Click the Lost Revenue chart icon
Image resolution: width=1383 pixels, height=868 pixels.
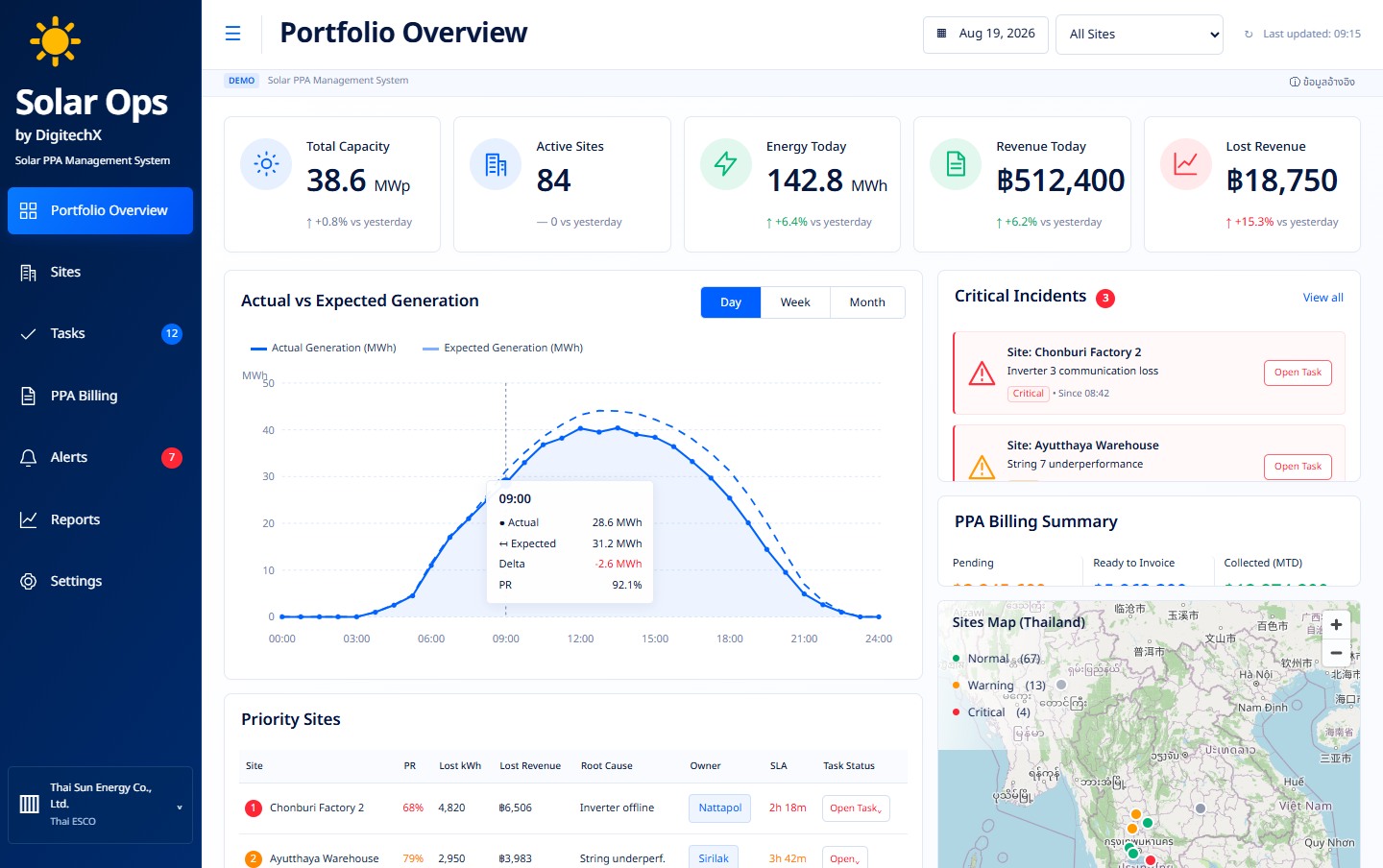tap(1186, 164)
